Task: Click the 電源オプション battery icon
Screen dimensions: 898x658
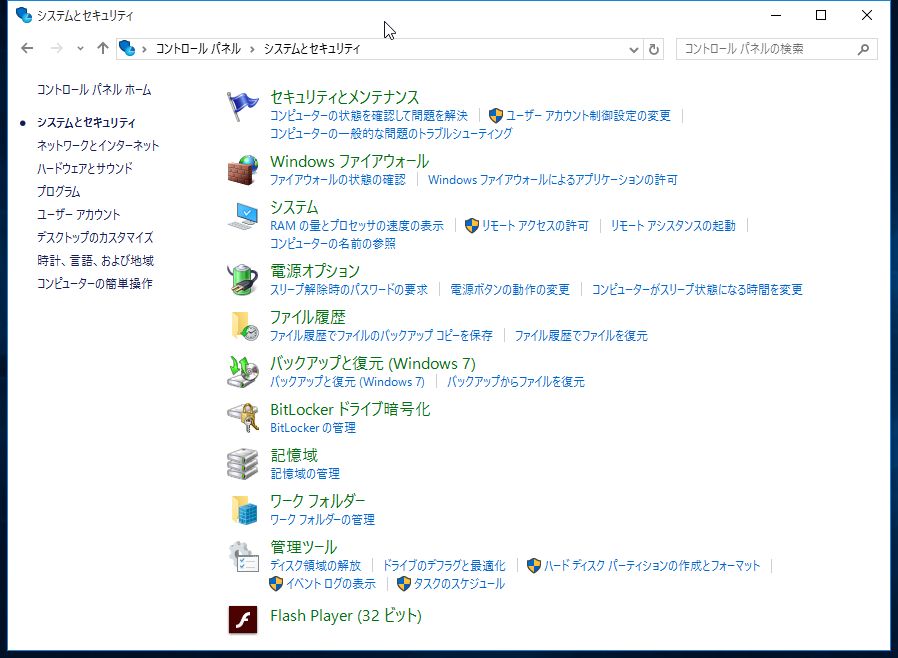Action: pyautogui.click(x=243, y=280)
